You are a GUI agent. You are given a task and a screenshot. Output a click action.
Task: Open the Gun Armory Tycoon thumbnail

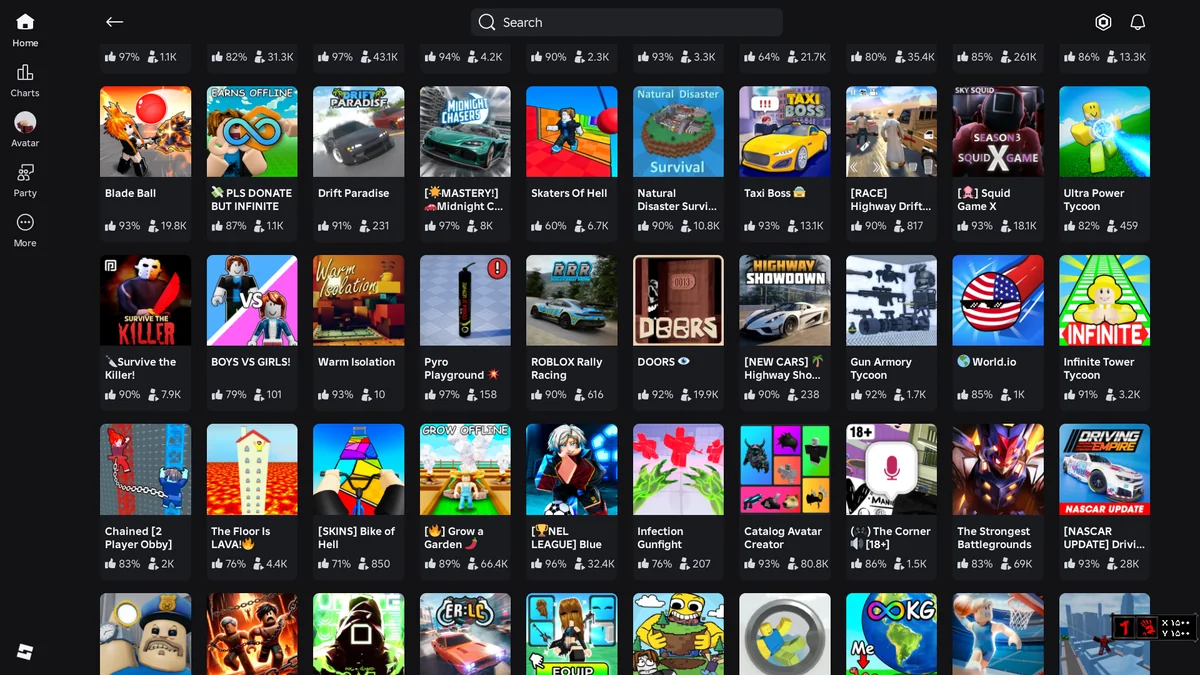(x=891, y=300)
